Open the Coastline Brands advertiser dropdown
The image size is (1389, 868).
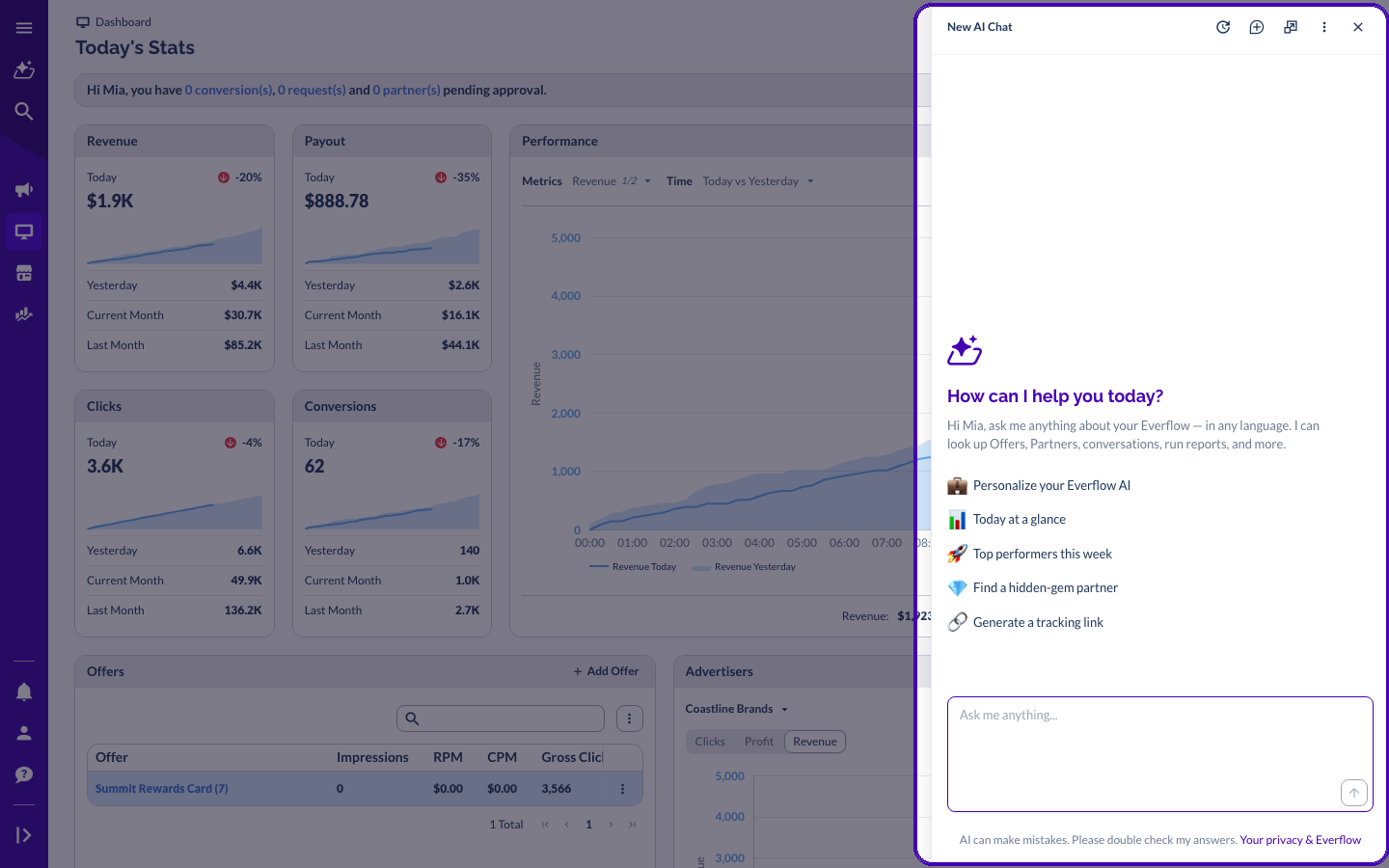737,709
